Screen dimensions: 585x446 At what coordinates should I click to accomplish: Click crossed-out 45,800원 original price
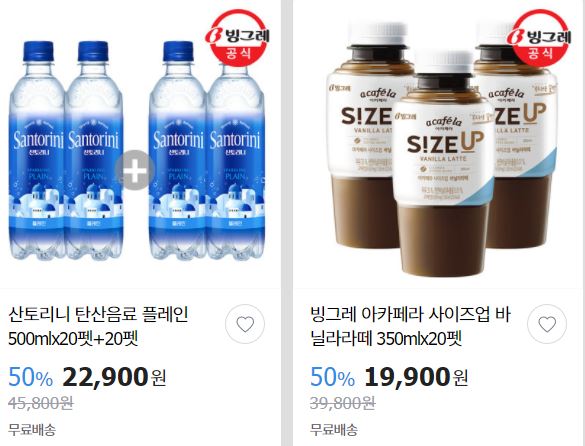[x=41, y=403]
